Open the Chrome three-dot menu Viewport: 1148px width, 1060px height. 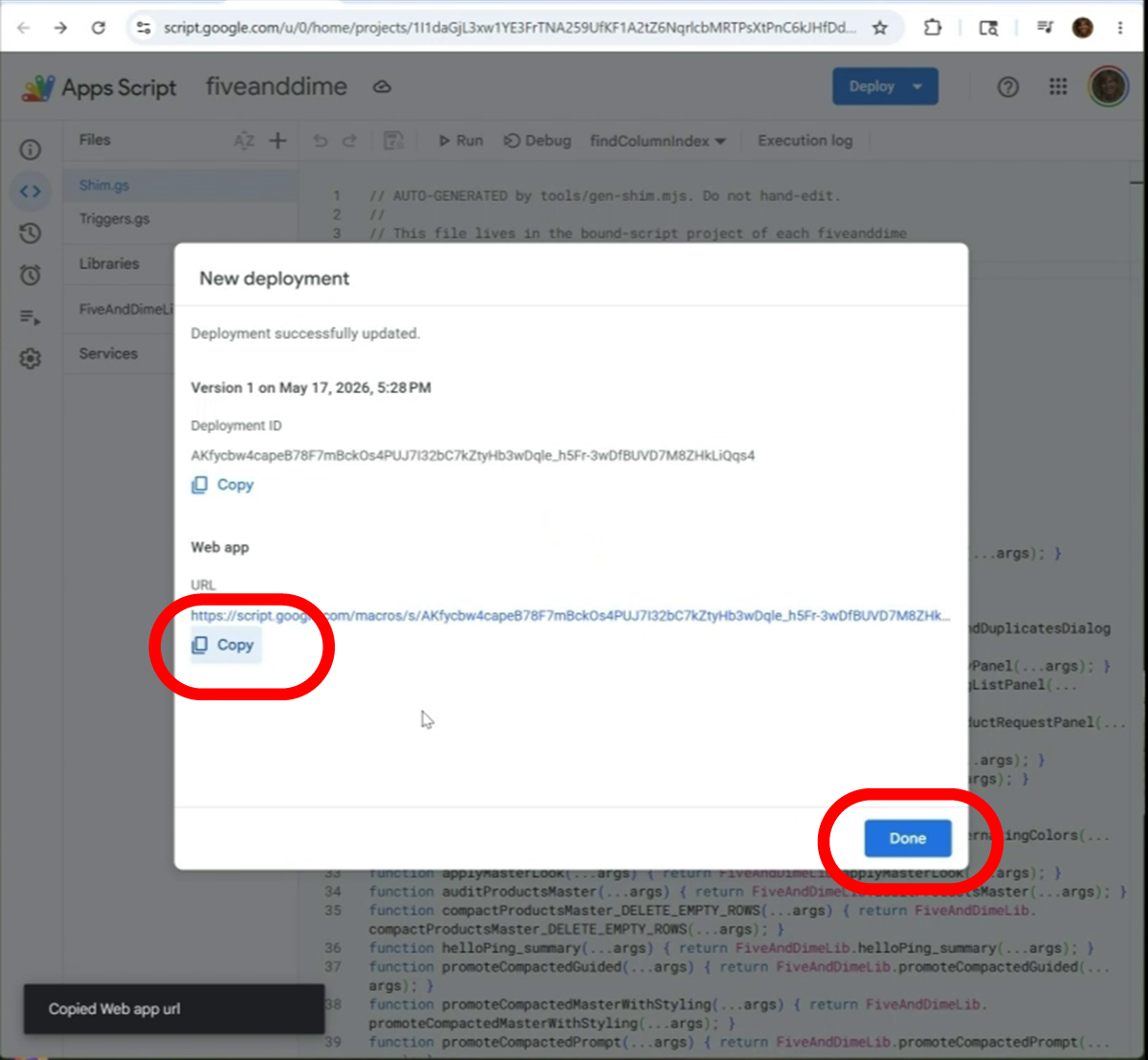point(1120,28)
